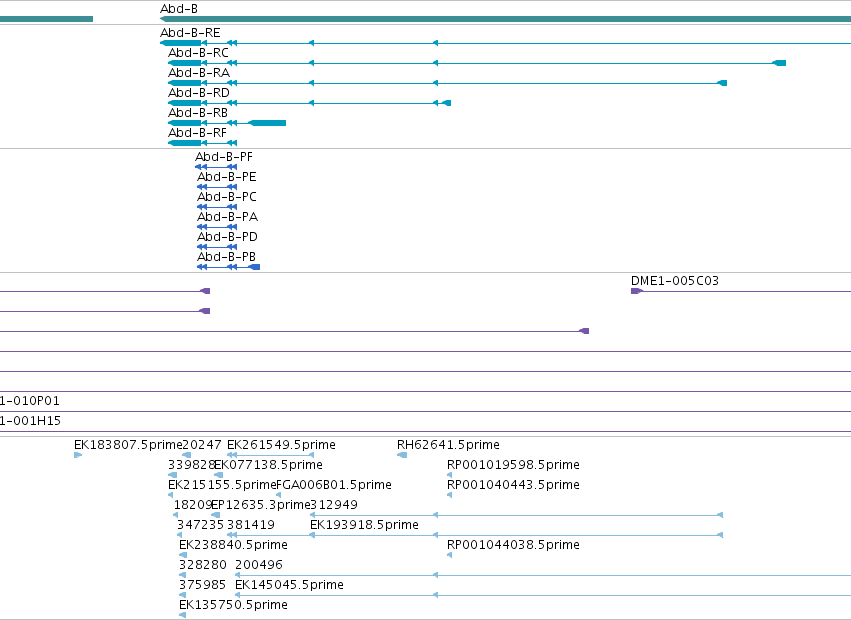The image size is (851, 620).
Task: Open the Abd-B-RD transcript label
Action: 199,93
